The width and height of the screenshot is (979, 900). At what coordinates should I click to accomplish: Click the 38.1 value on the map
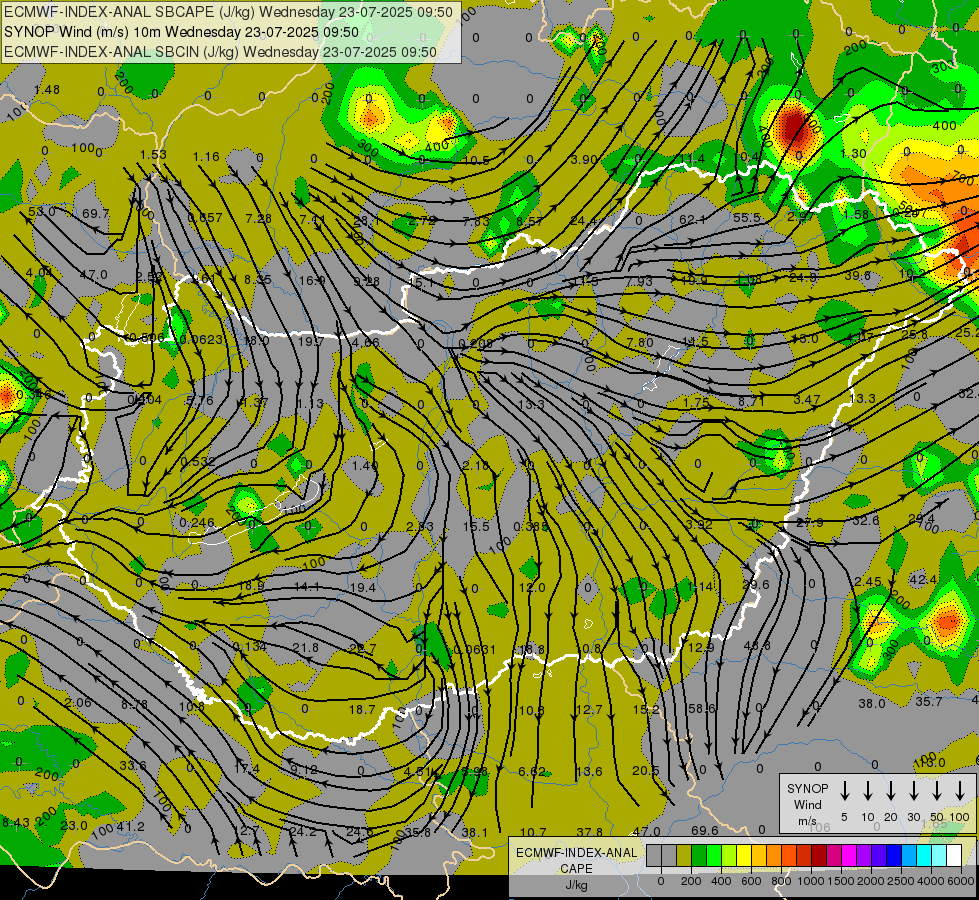coord(475,832)
